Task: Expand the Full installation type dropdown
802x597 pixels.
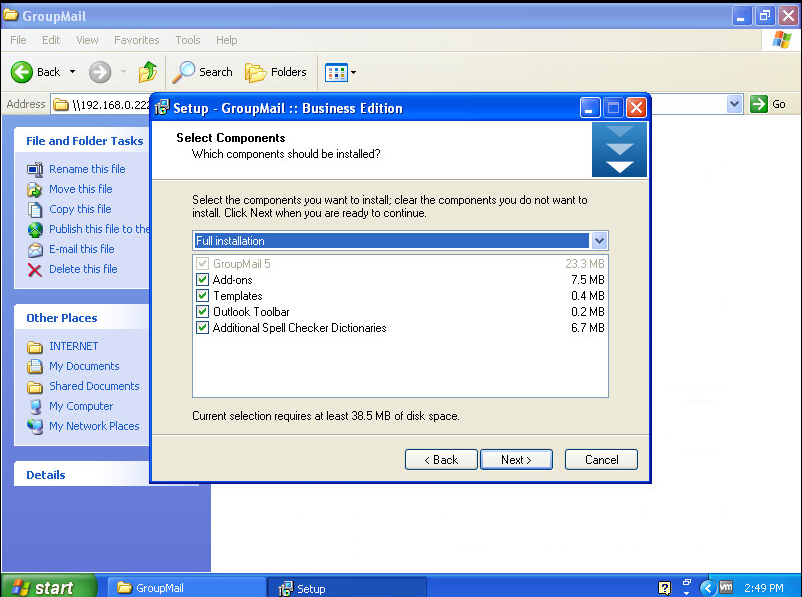Action: point(599,241)
